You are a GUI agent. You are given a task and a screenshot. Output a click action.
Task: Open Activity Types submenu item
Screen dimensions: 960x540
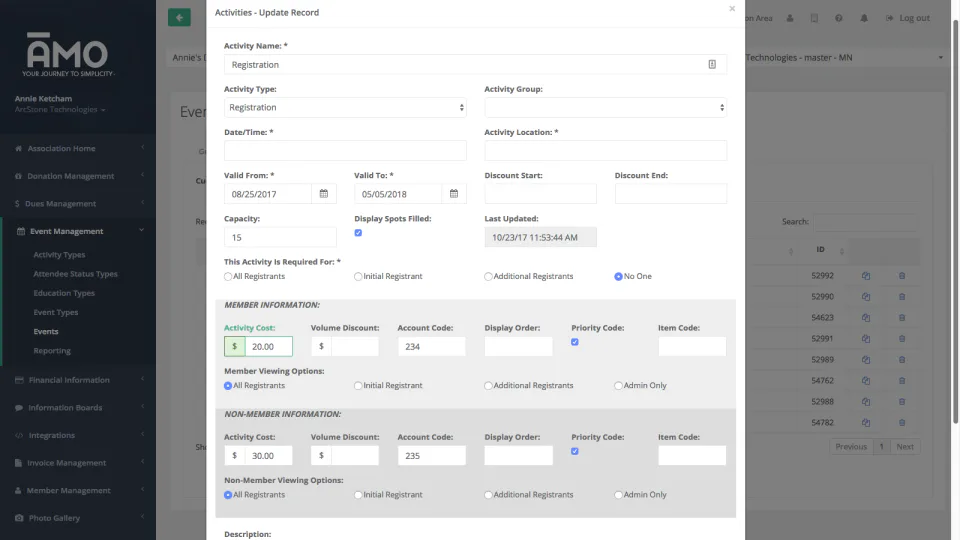click(59, 255)
